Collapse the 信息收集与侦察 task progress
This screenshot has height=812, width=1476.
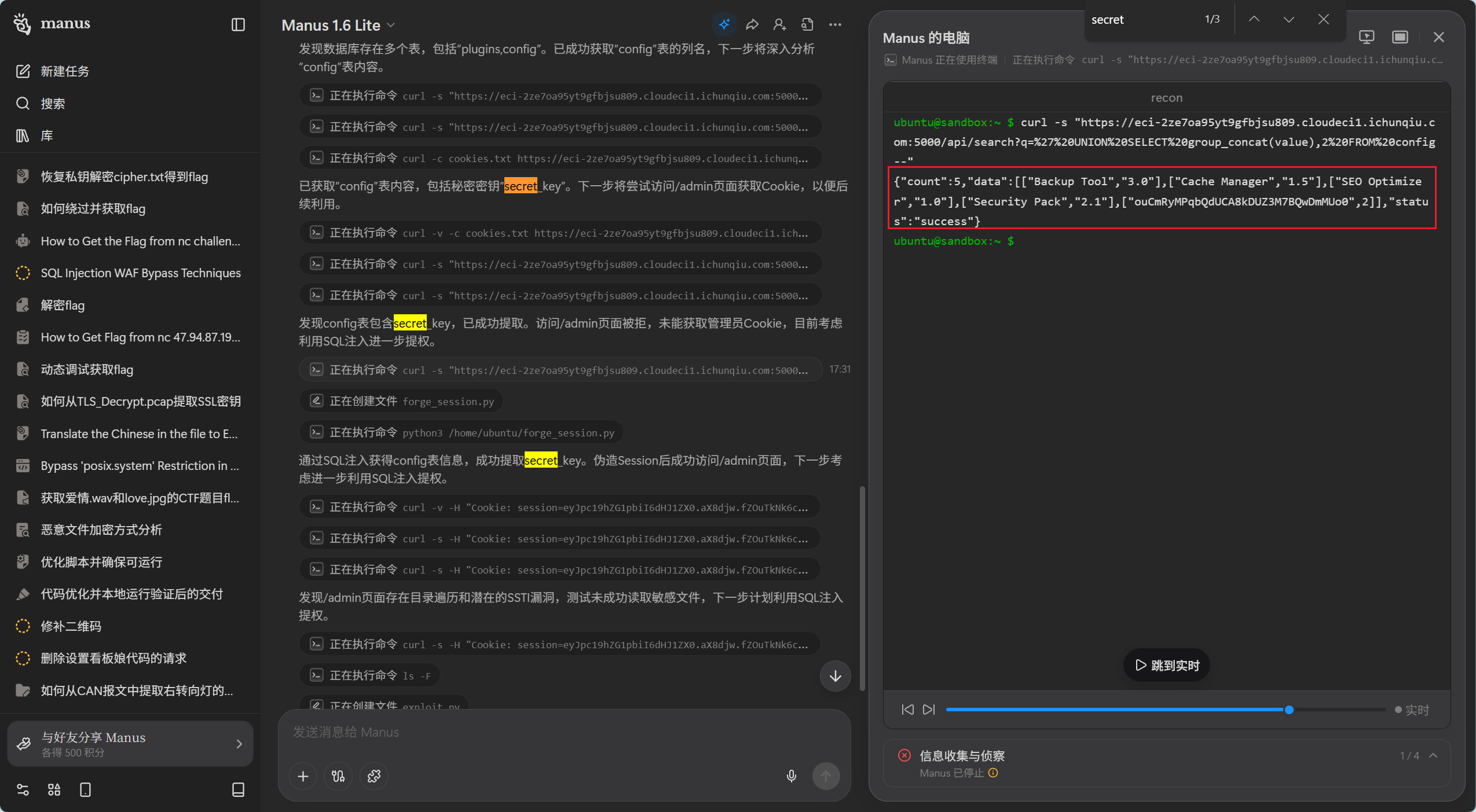(1433, 755)
